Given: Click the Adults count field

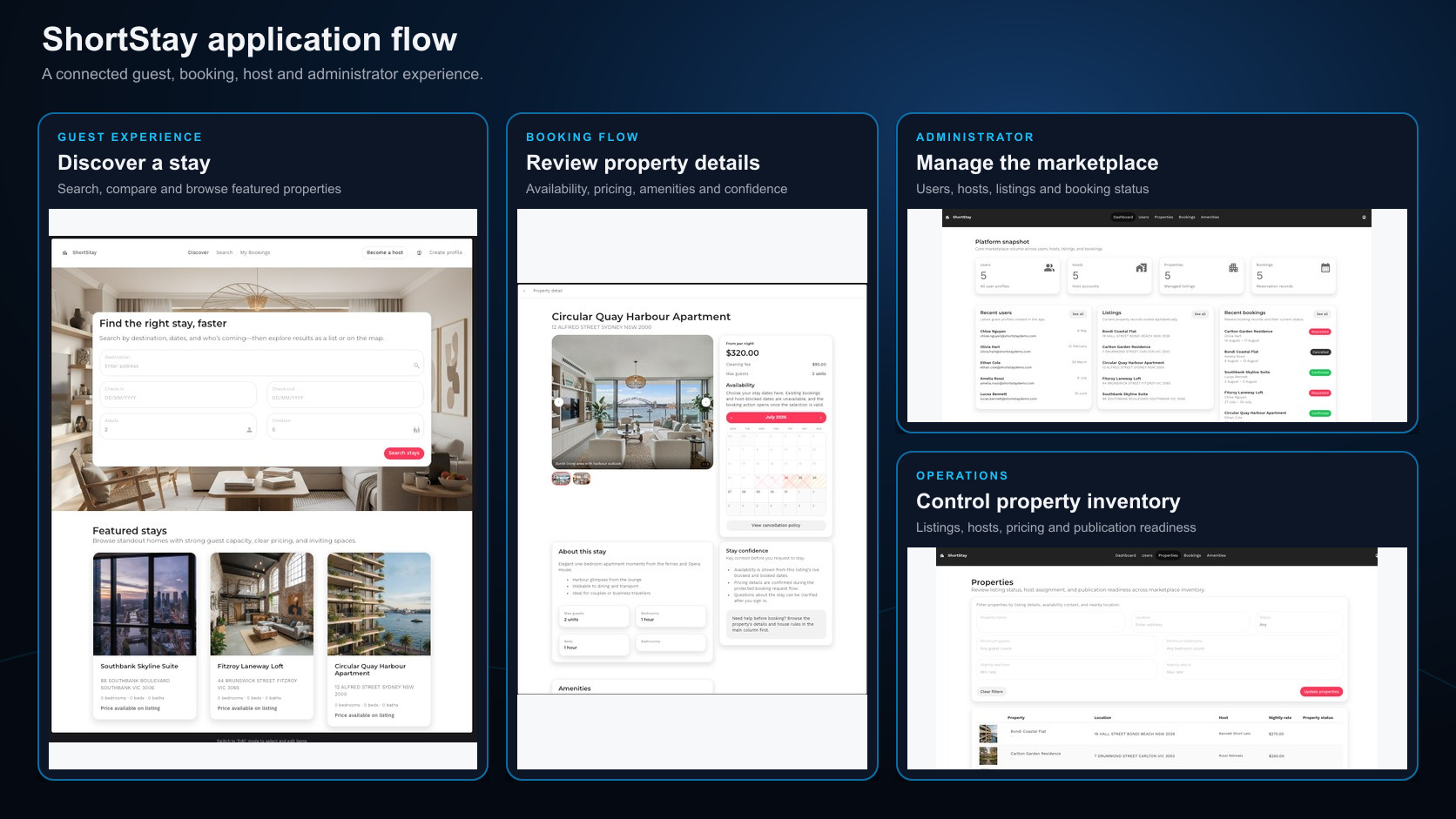Looking at the screenshot, I should 178,426.
